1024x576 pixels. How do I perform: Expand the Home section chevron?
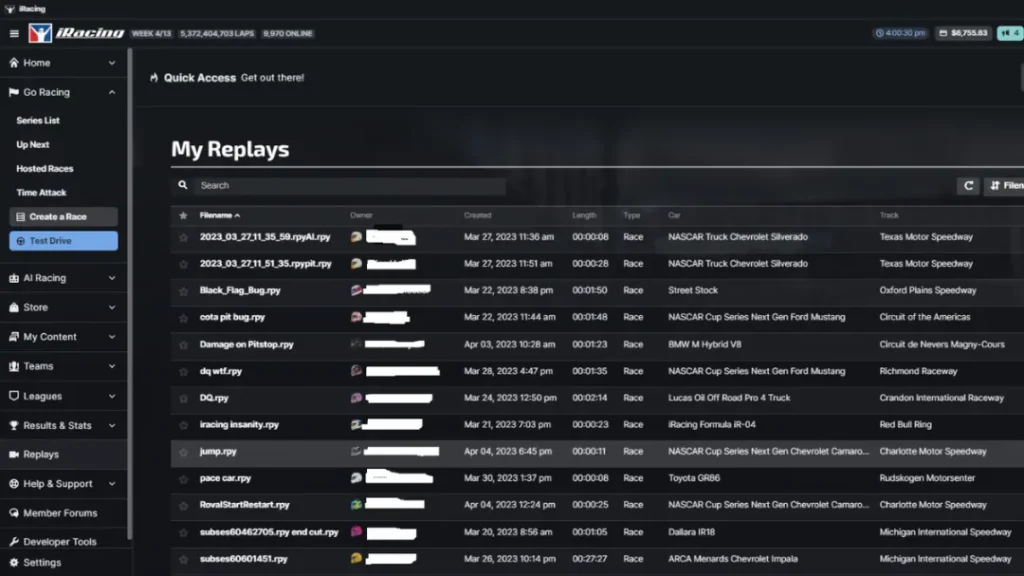[112, 63]
